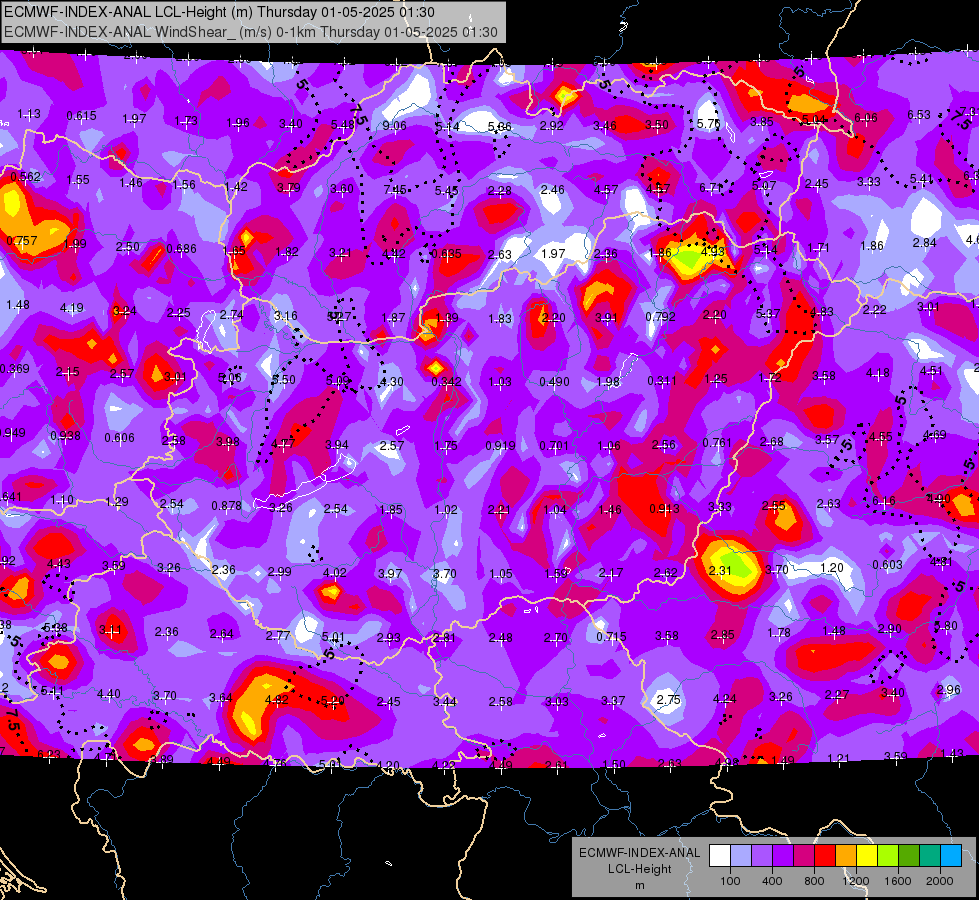
Task: Click the 0.311 wind shear value
Action: tap(662, 380)
